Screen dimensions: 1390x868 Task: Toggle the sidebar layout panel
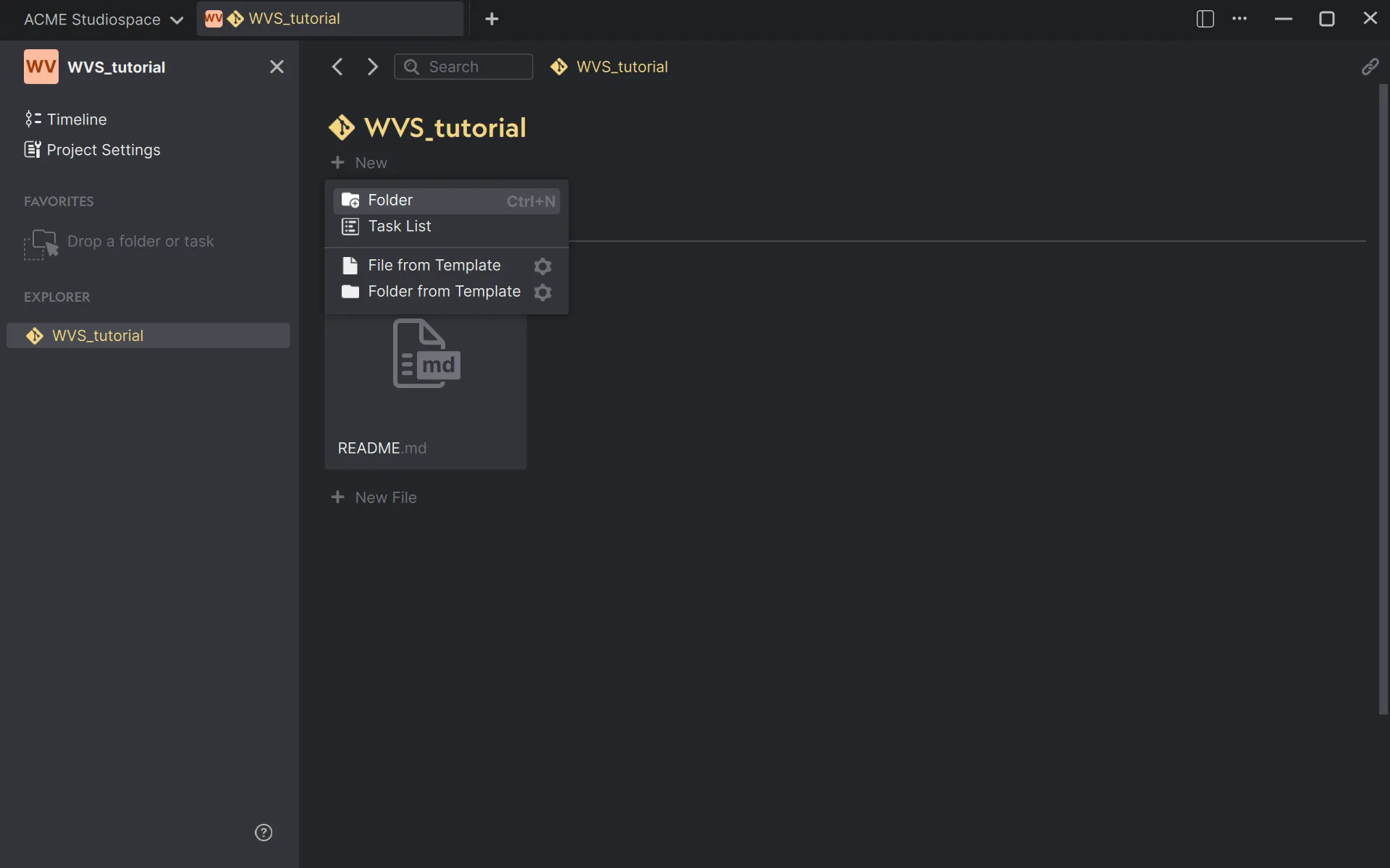(1204, 20)
